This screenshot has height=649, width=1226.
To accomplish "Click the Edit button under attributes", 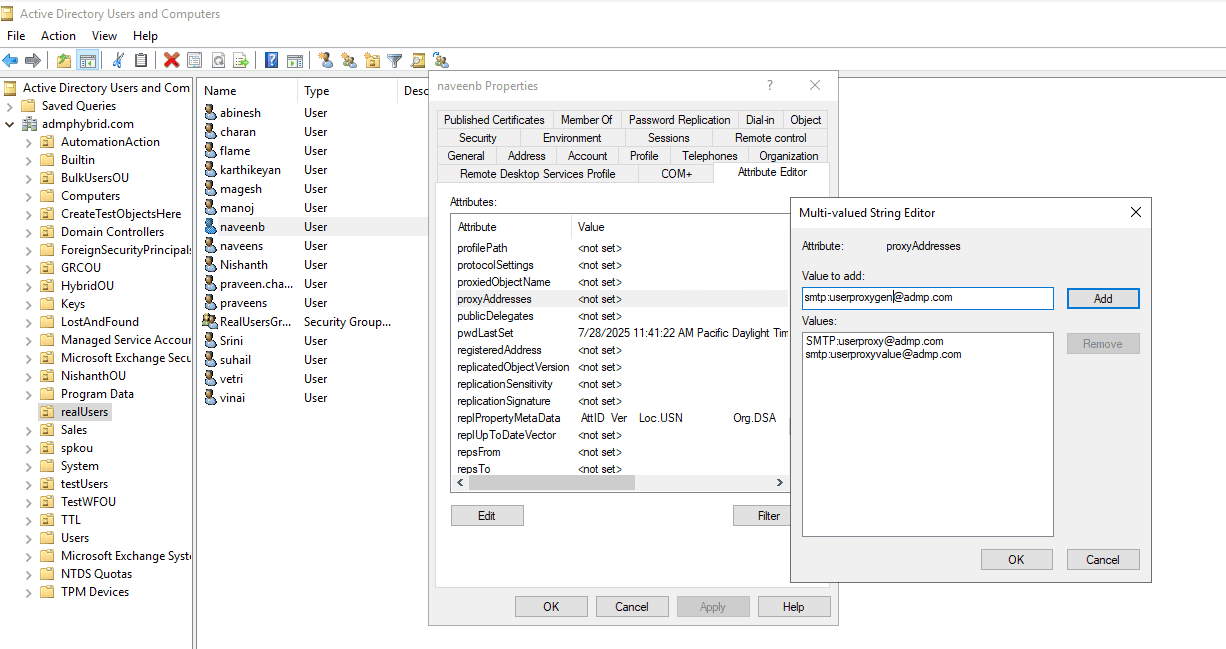I will pyautogui.click(x=487, y=515).
